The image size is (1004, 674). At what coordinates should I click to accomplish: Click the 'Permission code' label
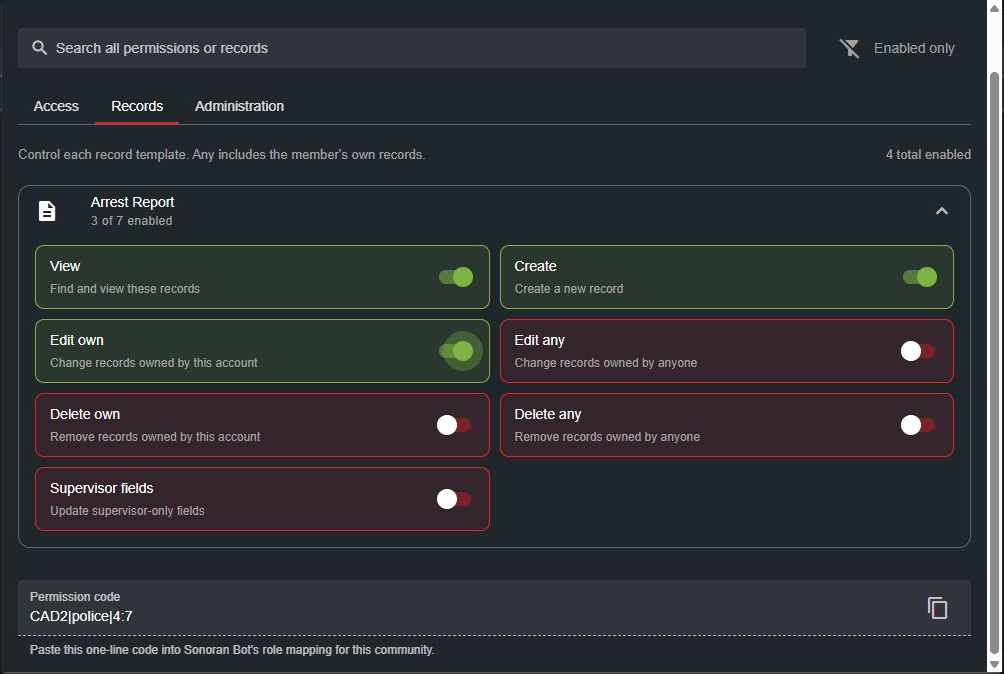[75, 597]
